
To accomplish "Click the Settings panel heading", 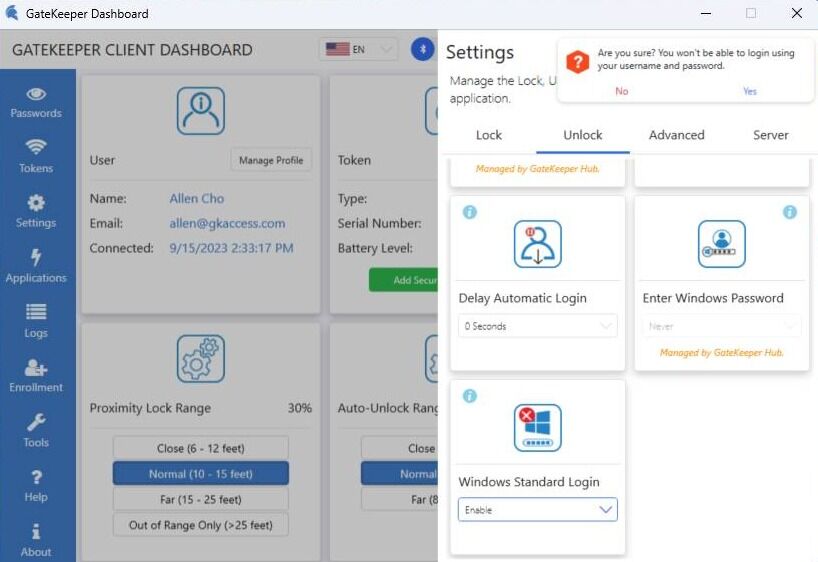I will point(480,52).
